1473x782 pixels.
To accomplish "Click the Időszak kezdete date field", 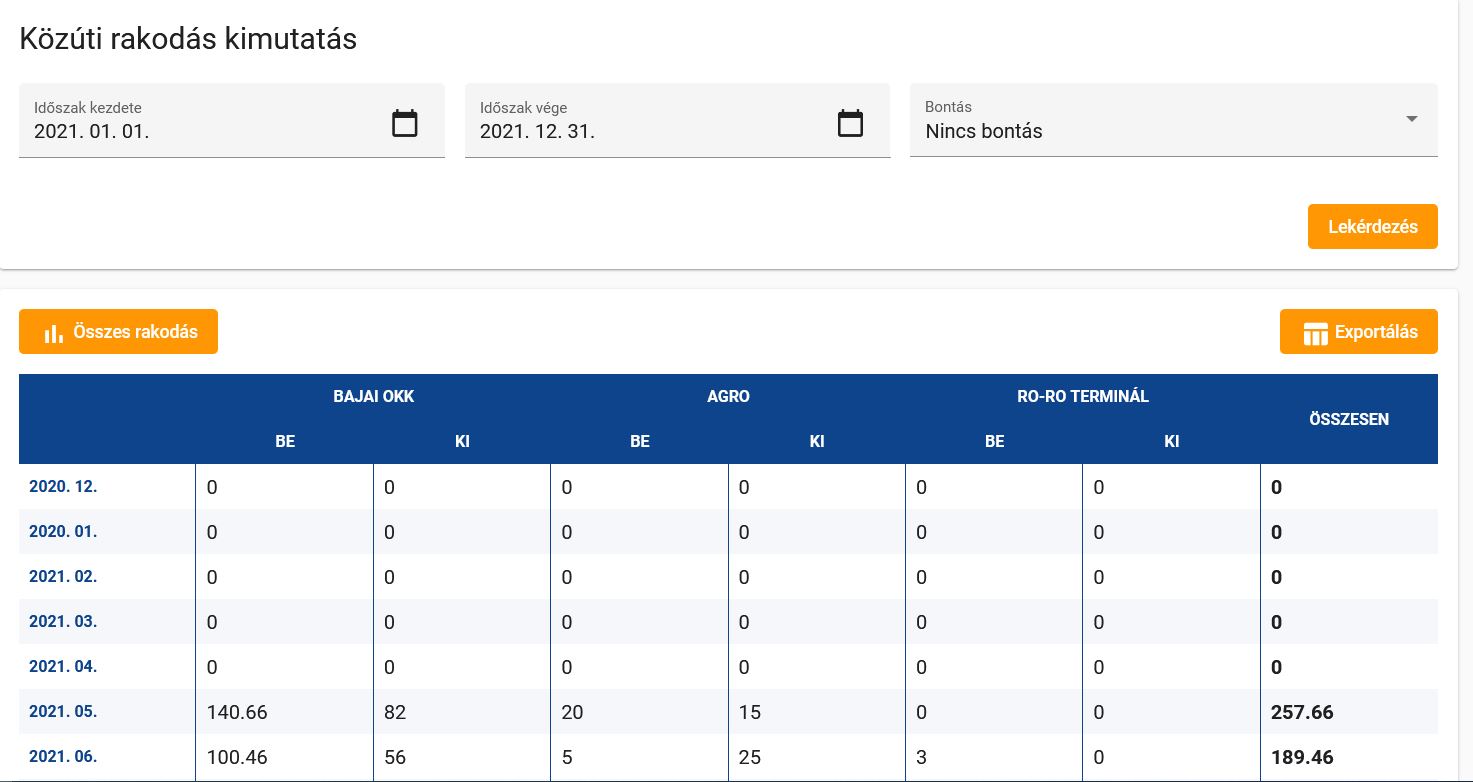I will pos(200,131).
